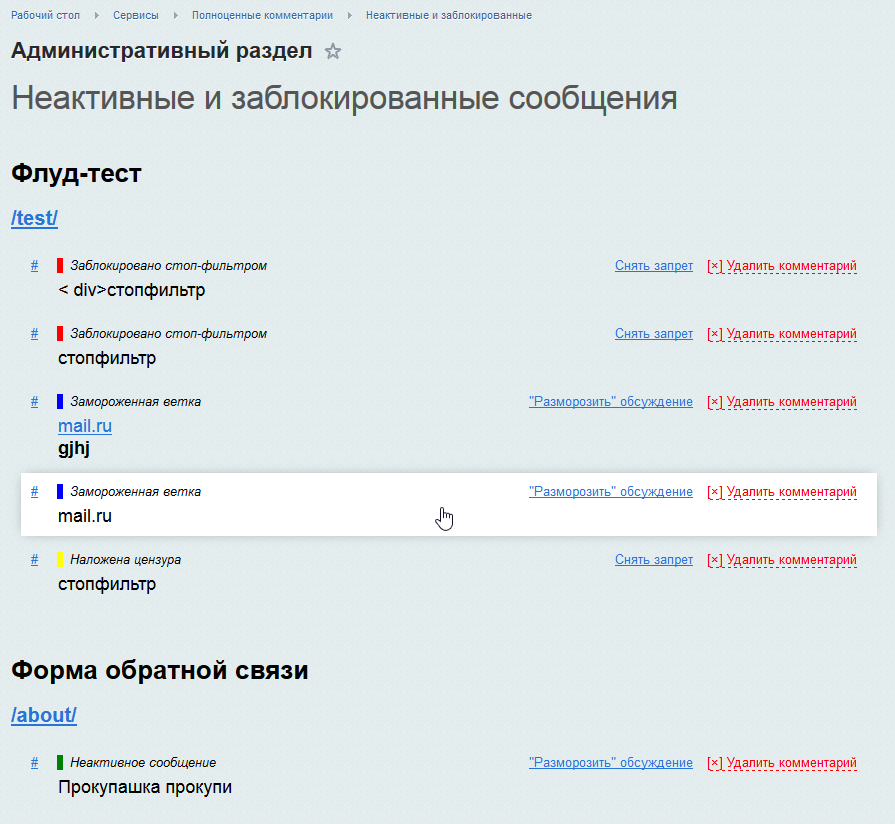Click yellow censorship marker beside "Наложена цензура"
Image resolution: width=895 pixels, height=824 pixels.
60,560
